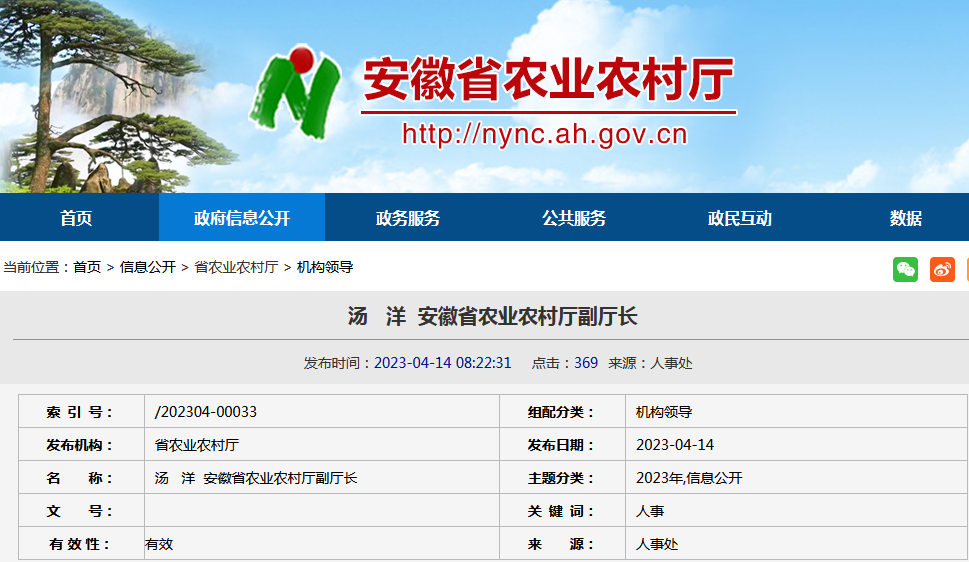Screen dimensions: 969x562
Task: Click the 文号 label cell
Action: click(82, 511)
